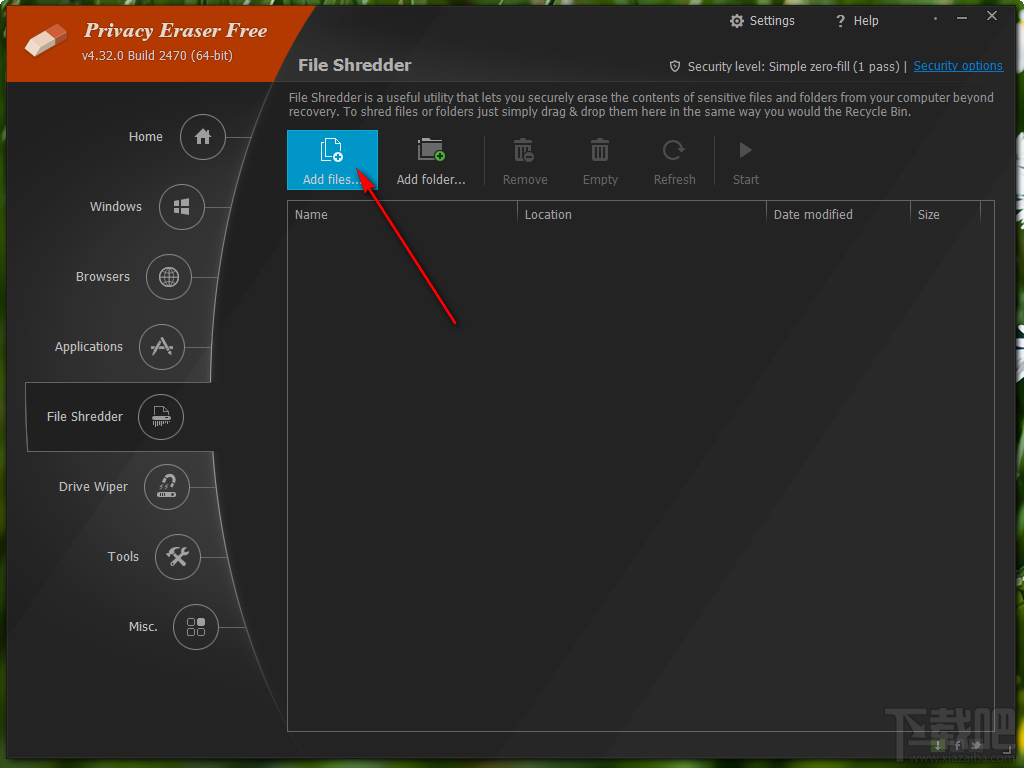The image size is (1024, 768).
Task: Open the Tools section icon
Action: tap(177, 557)
